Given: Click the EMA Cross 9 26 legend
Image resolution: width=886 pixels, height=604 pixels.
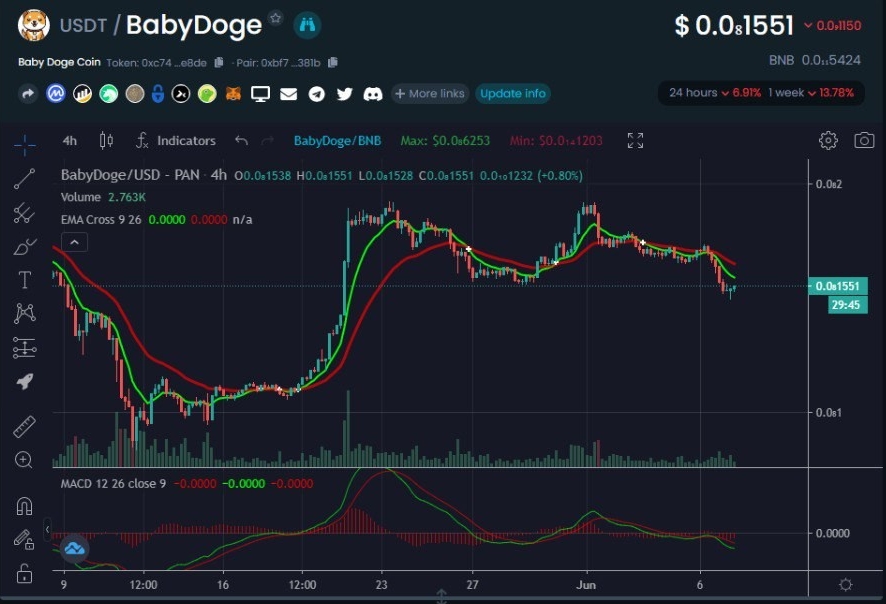Looking at the screenshot, I should pos(101,220).
